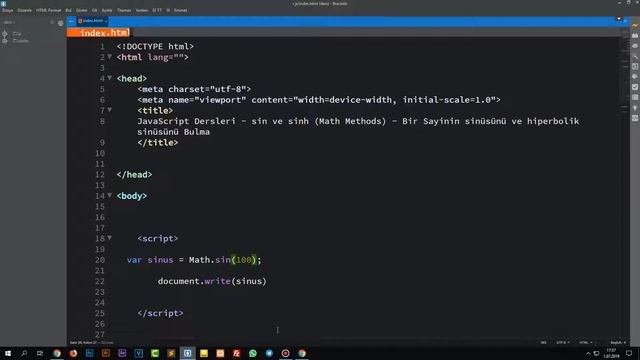Collapse the head fold on line 4
The width and height of the screenshot is (640, 360).
(x=109, y=78)
